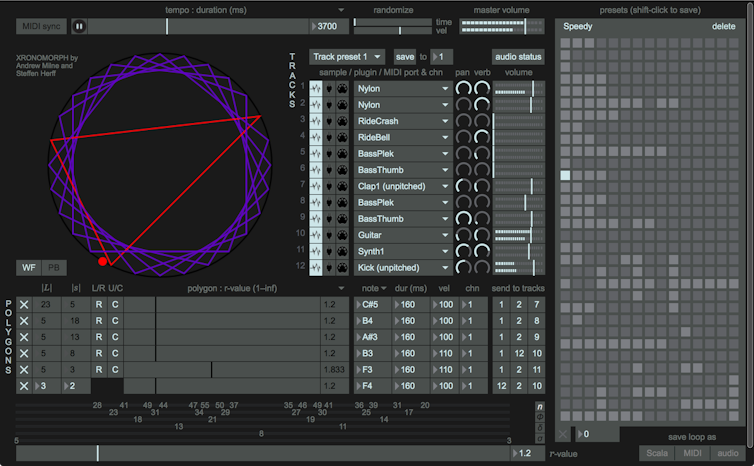Click the pan knob of track 9
The height and width of the screenshot is (466, 754).
(464, 219)
